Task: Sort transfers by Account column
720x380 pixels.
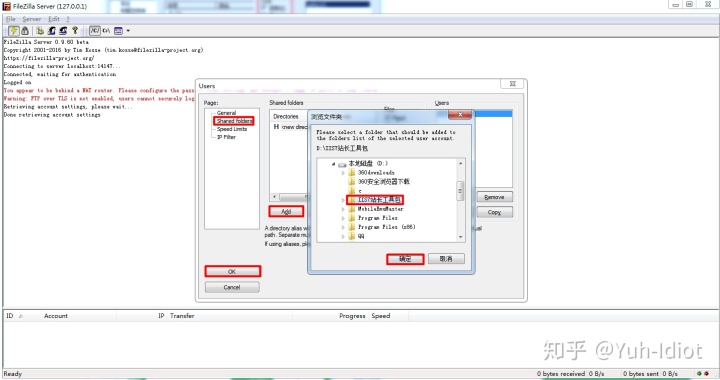Action: click(x=56, y=316)
